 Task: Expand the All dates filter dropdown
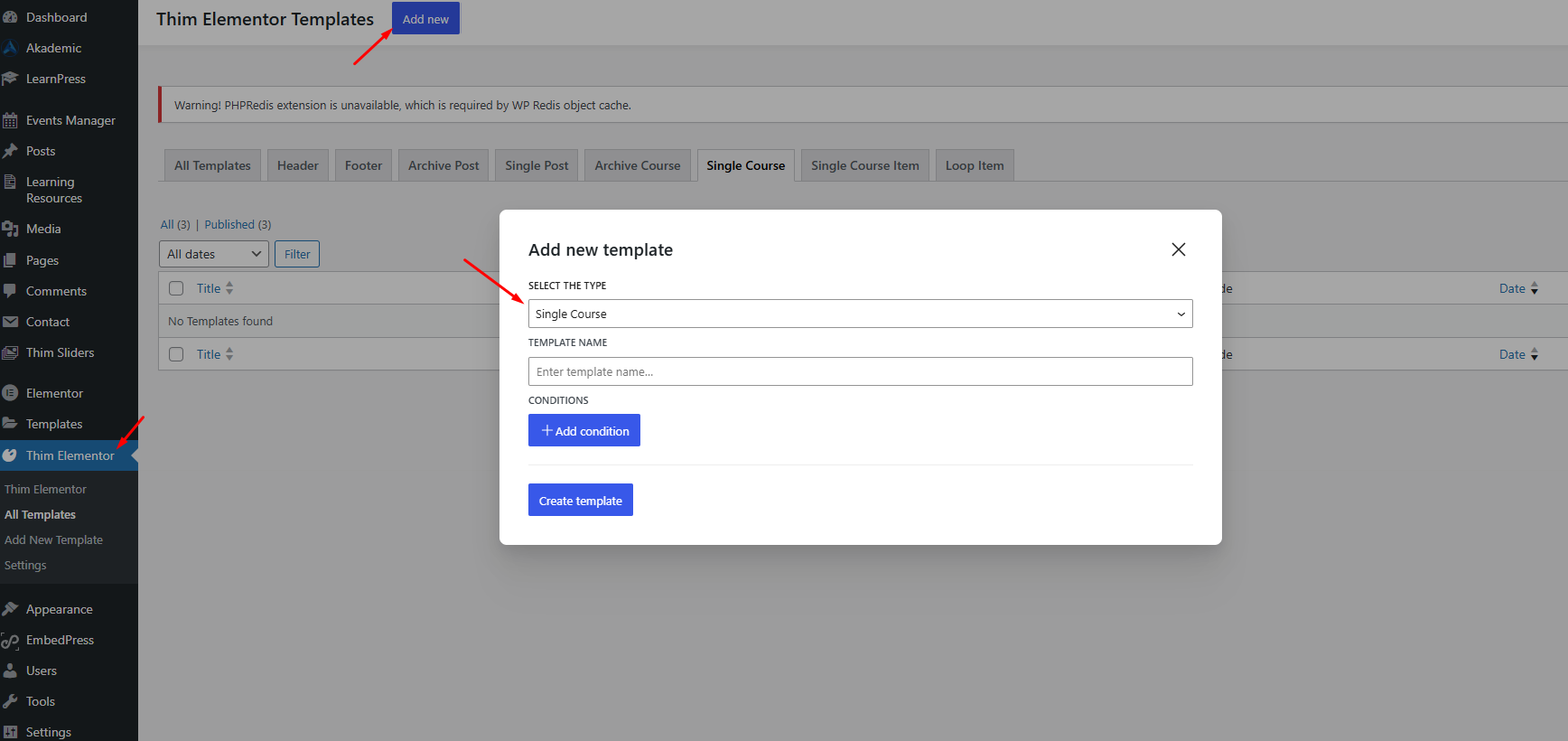click(x=213, y=254)
